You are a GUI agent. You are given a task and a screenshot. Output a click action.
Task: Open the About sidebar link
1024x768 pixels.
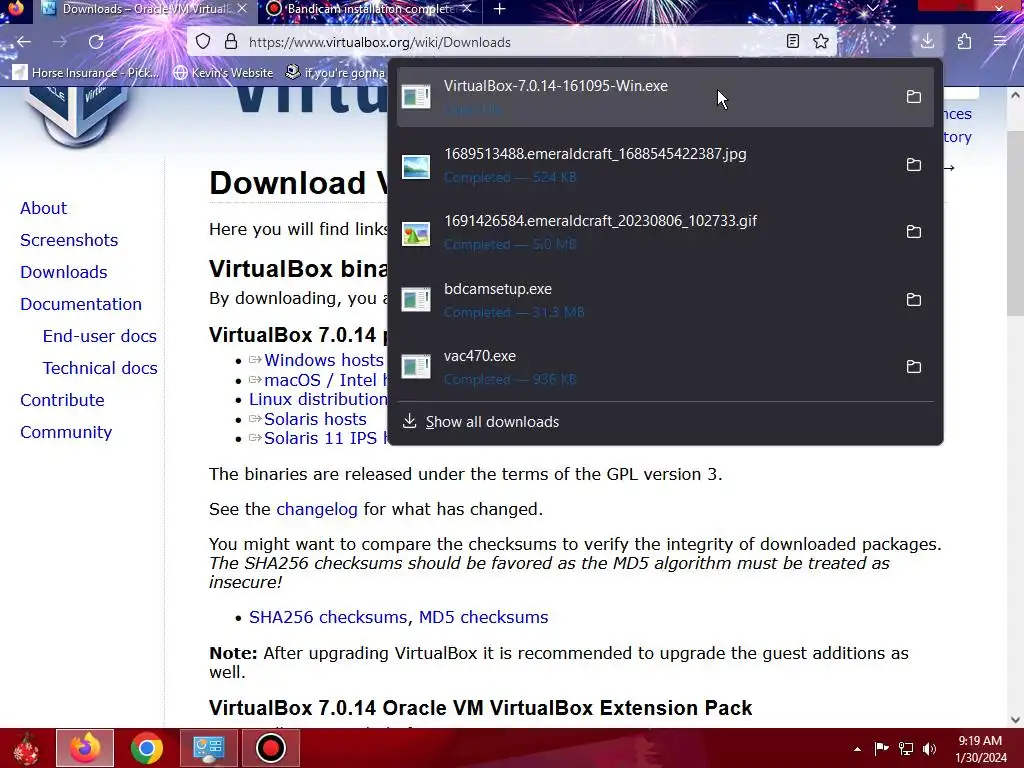[x=43, y=208]
